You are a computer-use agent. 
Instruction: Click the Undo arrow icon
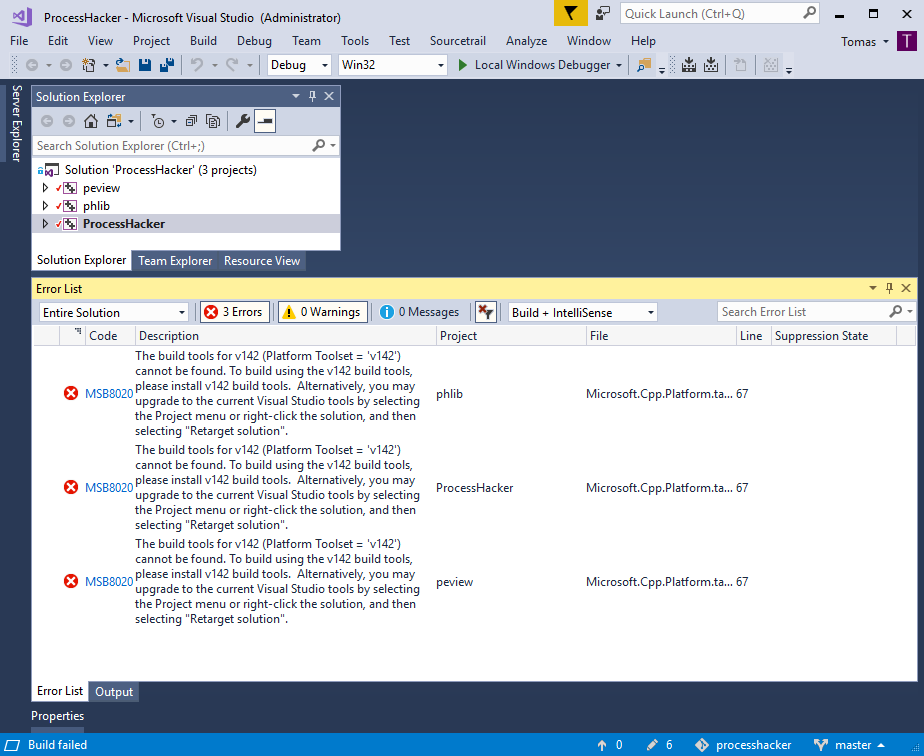(197, 65)
